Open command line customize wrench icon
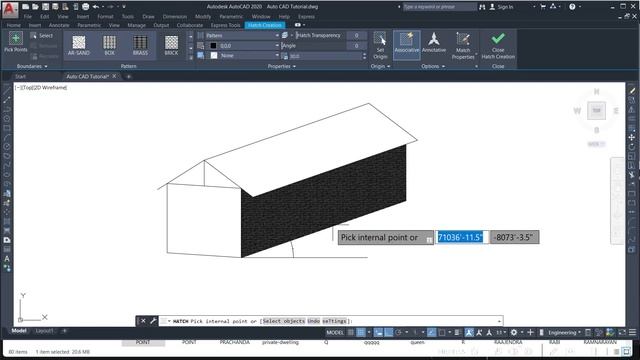640x360 pixels. [x=153, y=321]
